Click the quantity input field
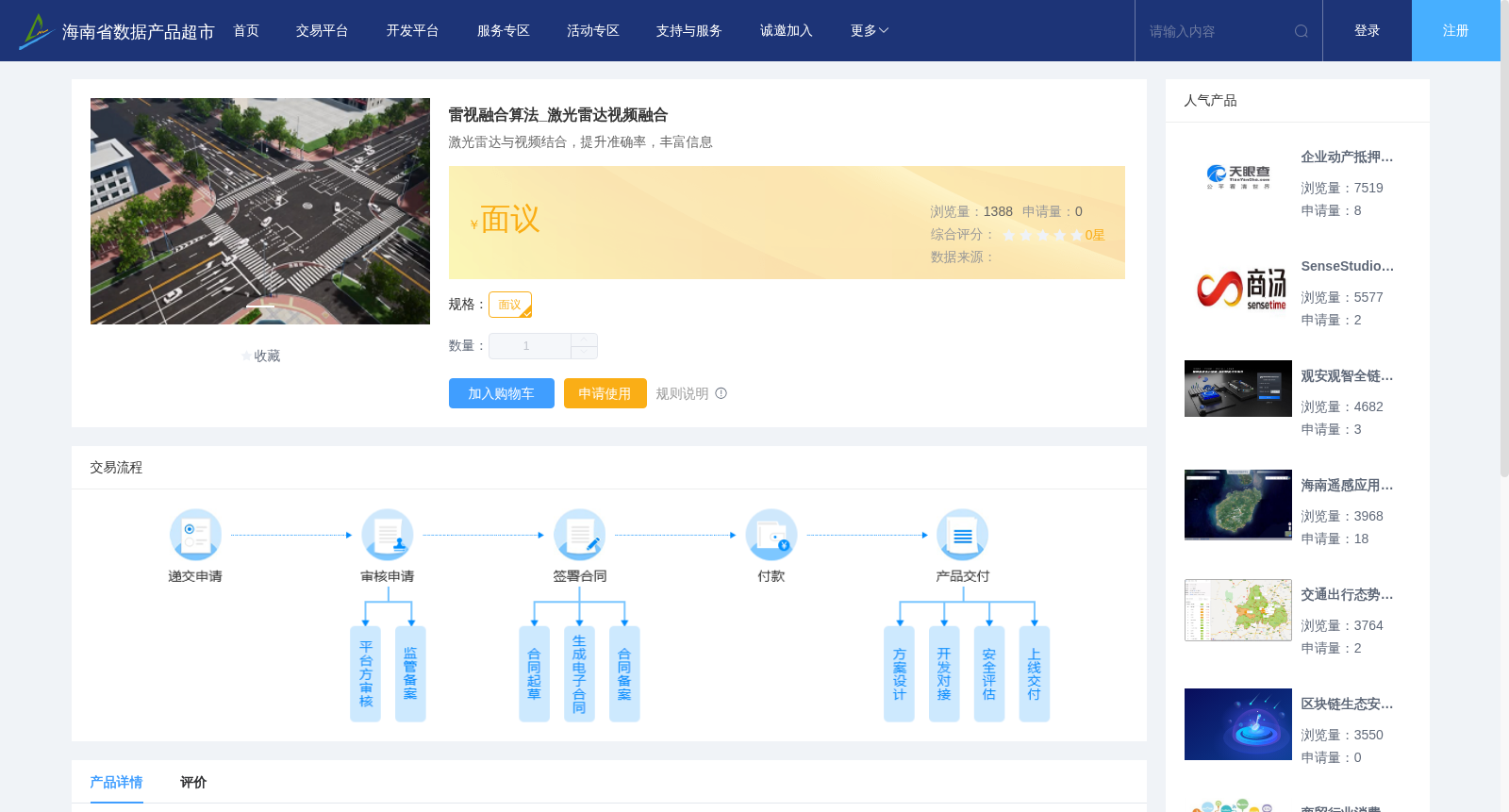 529,346
